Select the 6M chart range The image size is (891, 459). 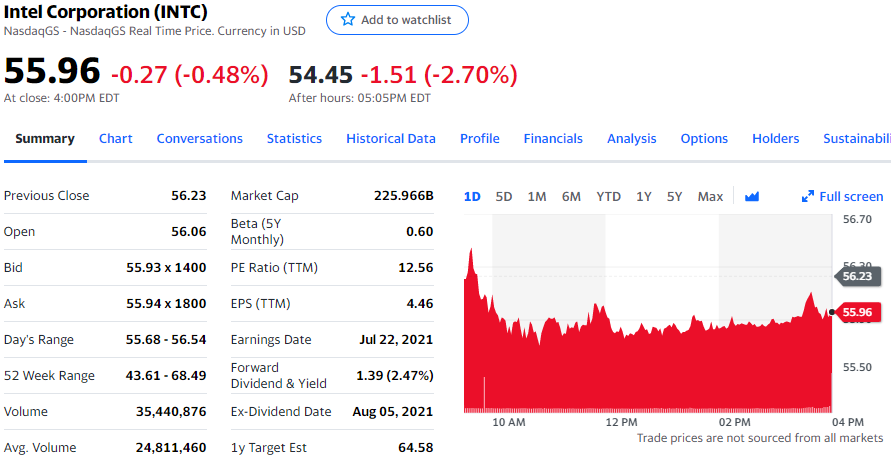tap(571, 197)
